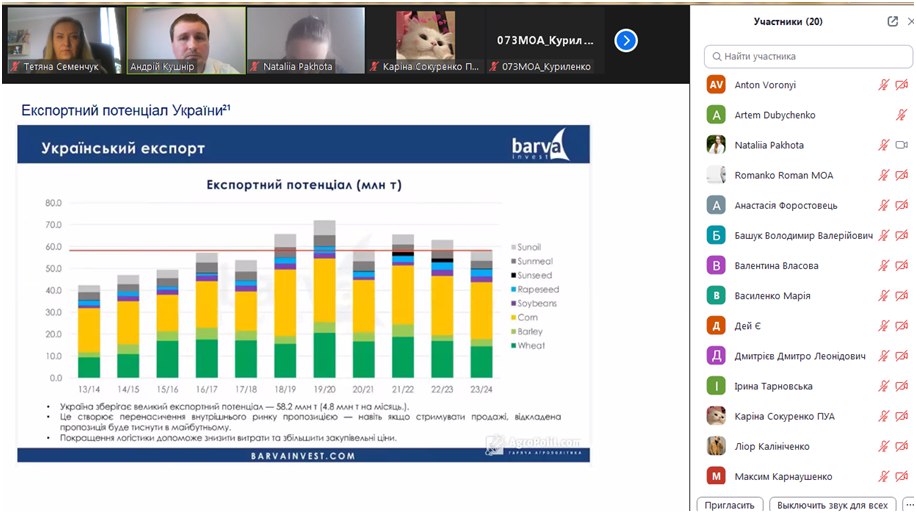Click camera-off icon for Каріна Сокуренко ПУА
Screen dimensions: 916x513
tap(901, 417)
